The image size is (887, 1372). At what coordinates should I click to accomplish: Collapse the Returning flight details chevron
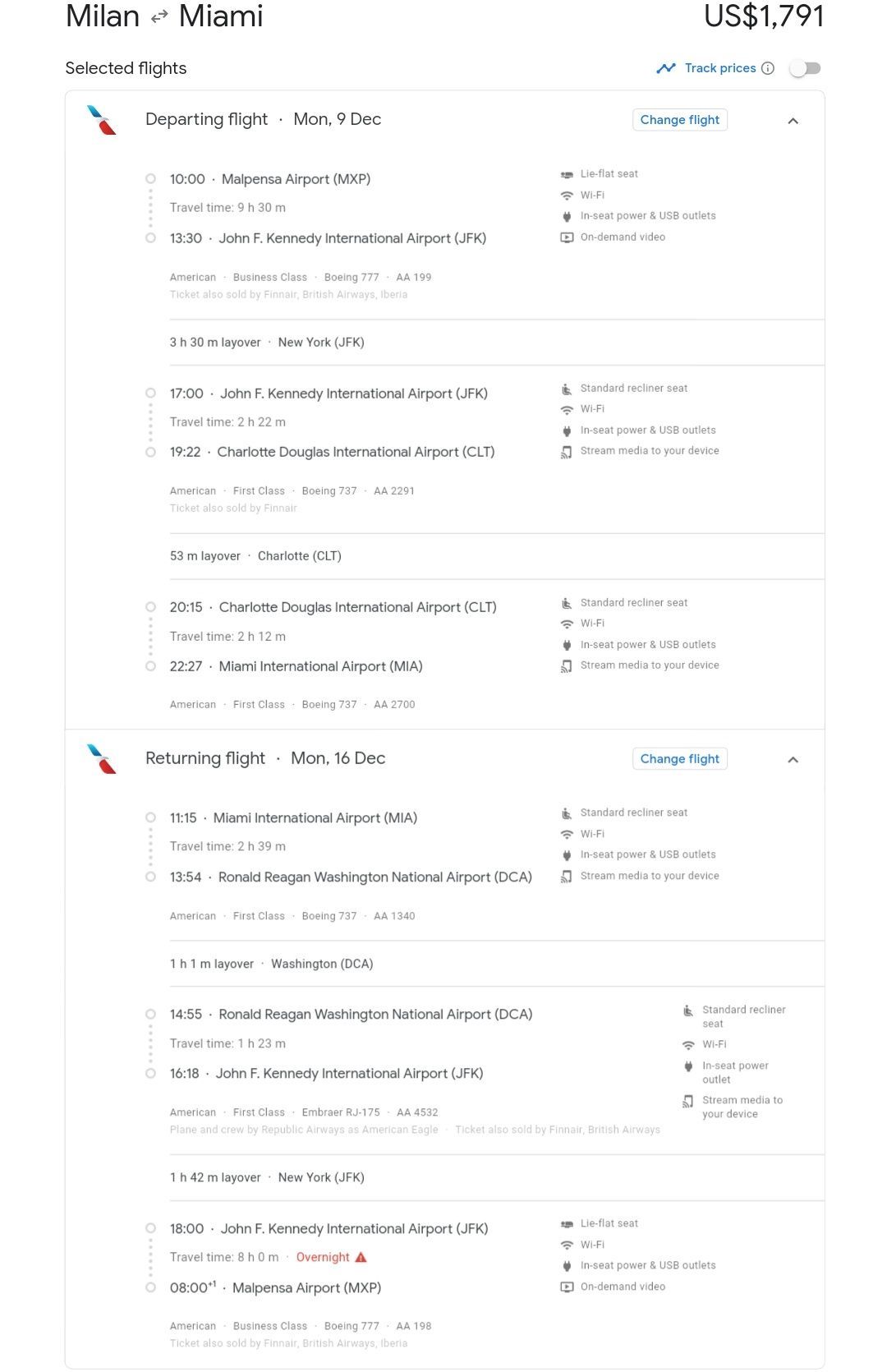point(793,759)
